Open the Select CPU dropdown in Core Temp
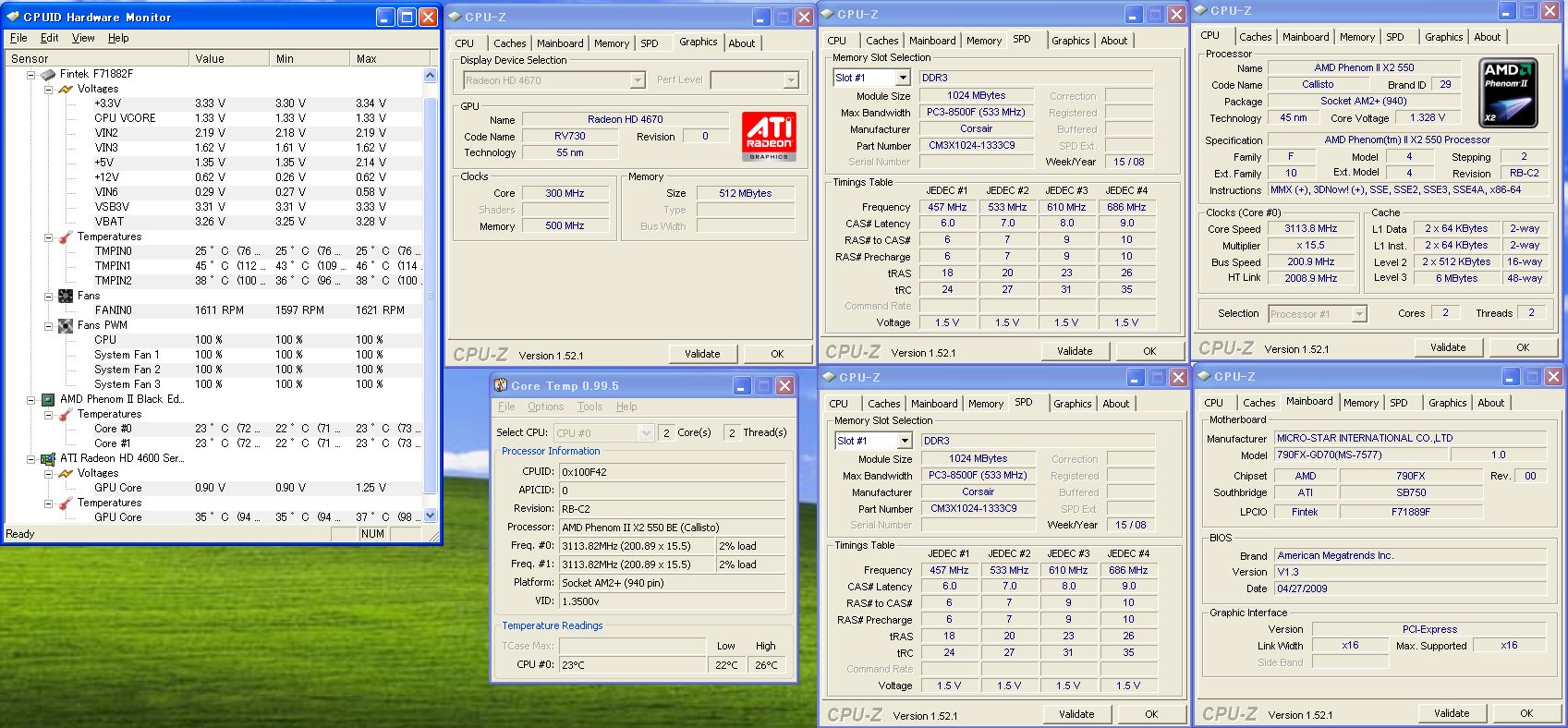The image size is (1568, 728). [647, 432]
